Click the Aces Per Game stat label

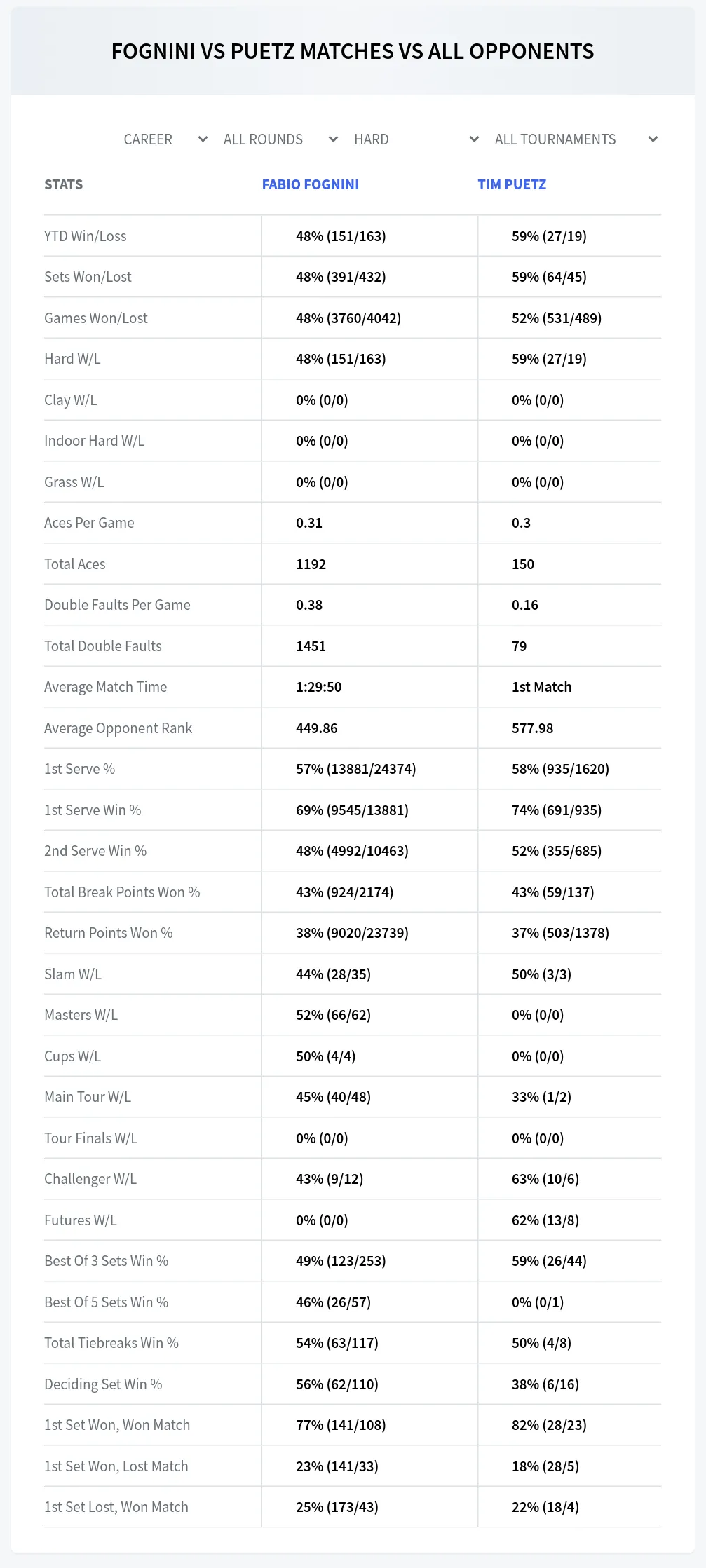[89, 523]
